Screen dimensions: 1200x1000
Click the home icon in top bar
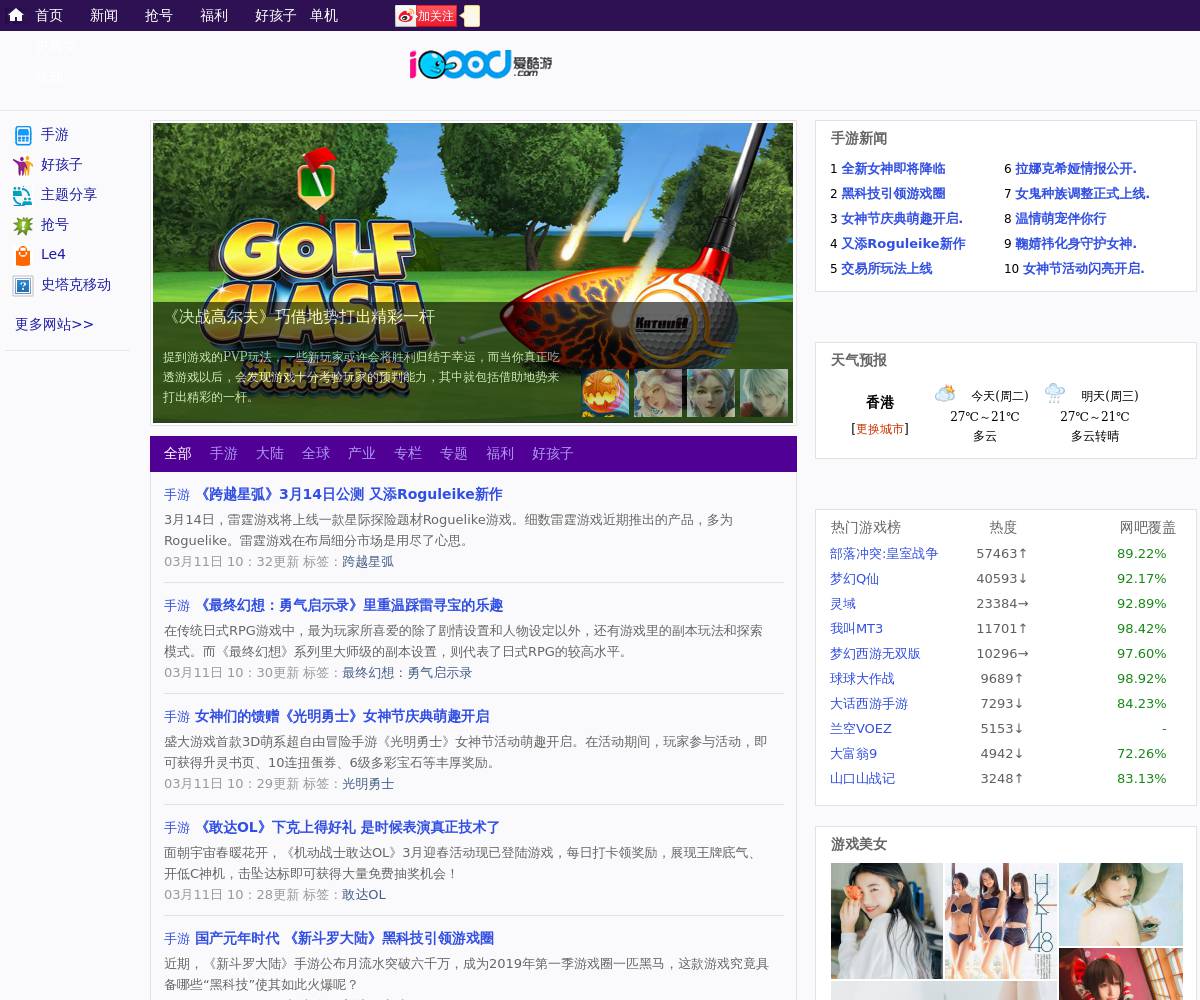pos(16,15)
